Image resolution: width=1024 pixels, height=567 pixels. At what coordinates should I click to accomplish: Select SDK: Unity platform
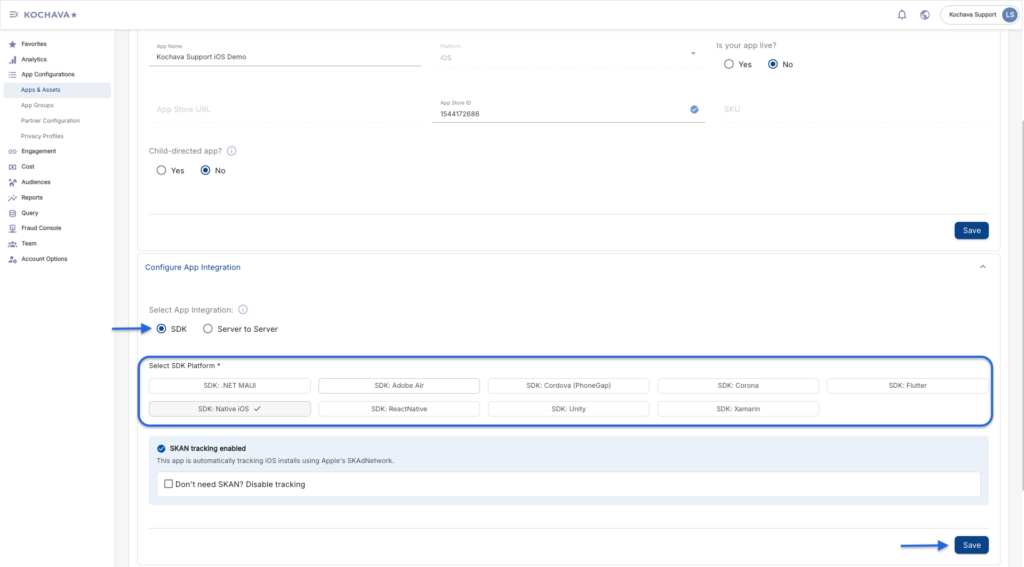coord(569,409)
